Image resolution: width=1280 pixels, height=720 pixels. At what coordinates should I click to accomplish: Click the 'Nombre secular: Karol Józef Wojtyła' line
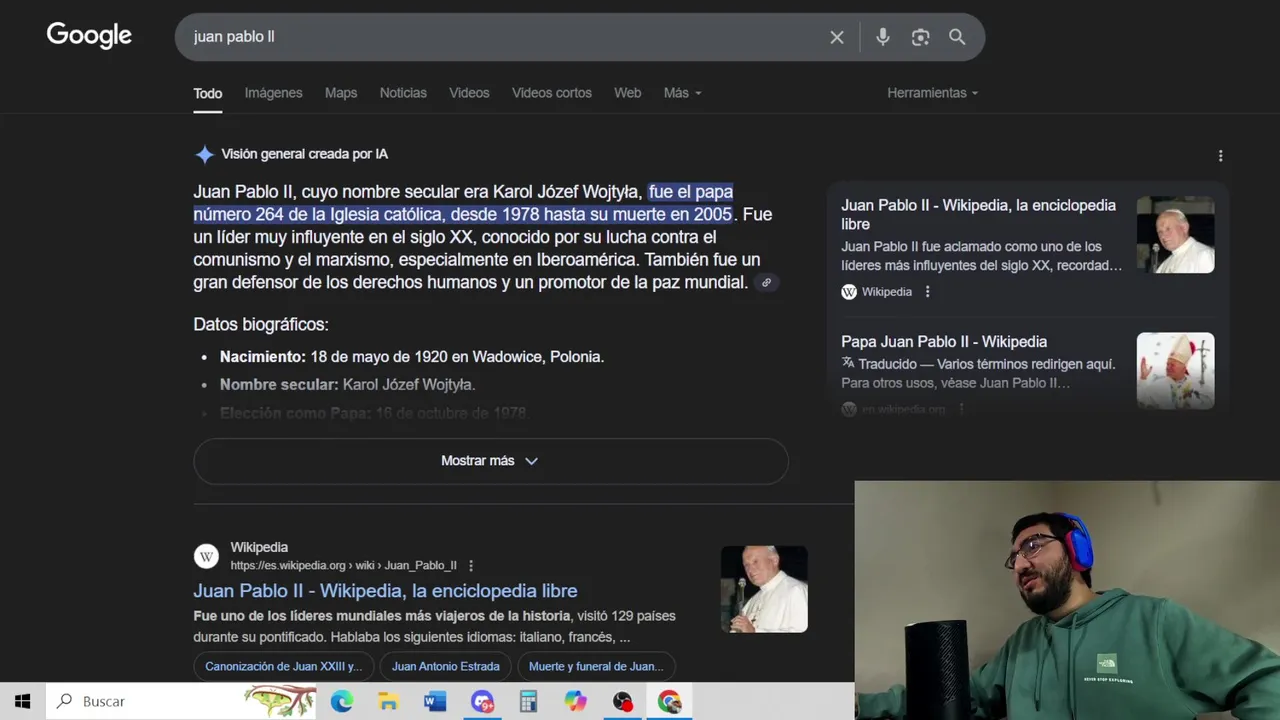347,385
